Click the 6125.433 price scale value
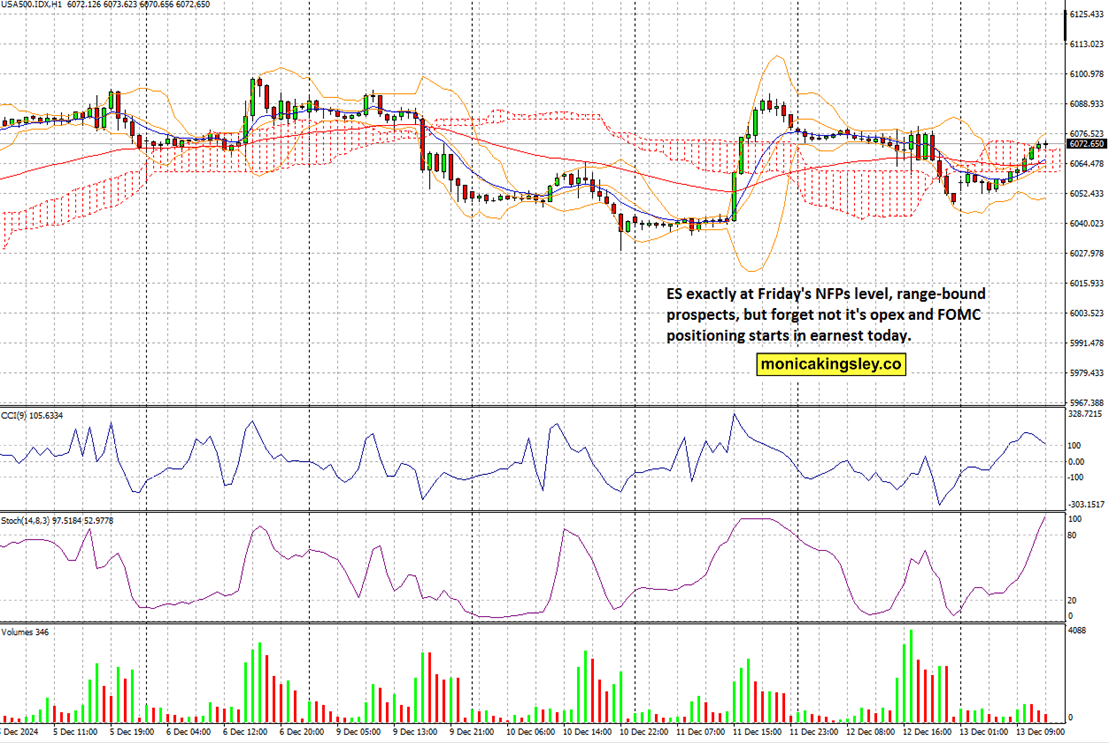The height and width of the screenshot is (743, 1109). (x=1085, y=13)
